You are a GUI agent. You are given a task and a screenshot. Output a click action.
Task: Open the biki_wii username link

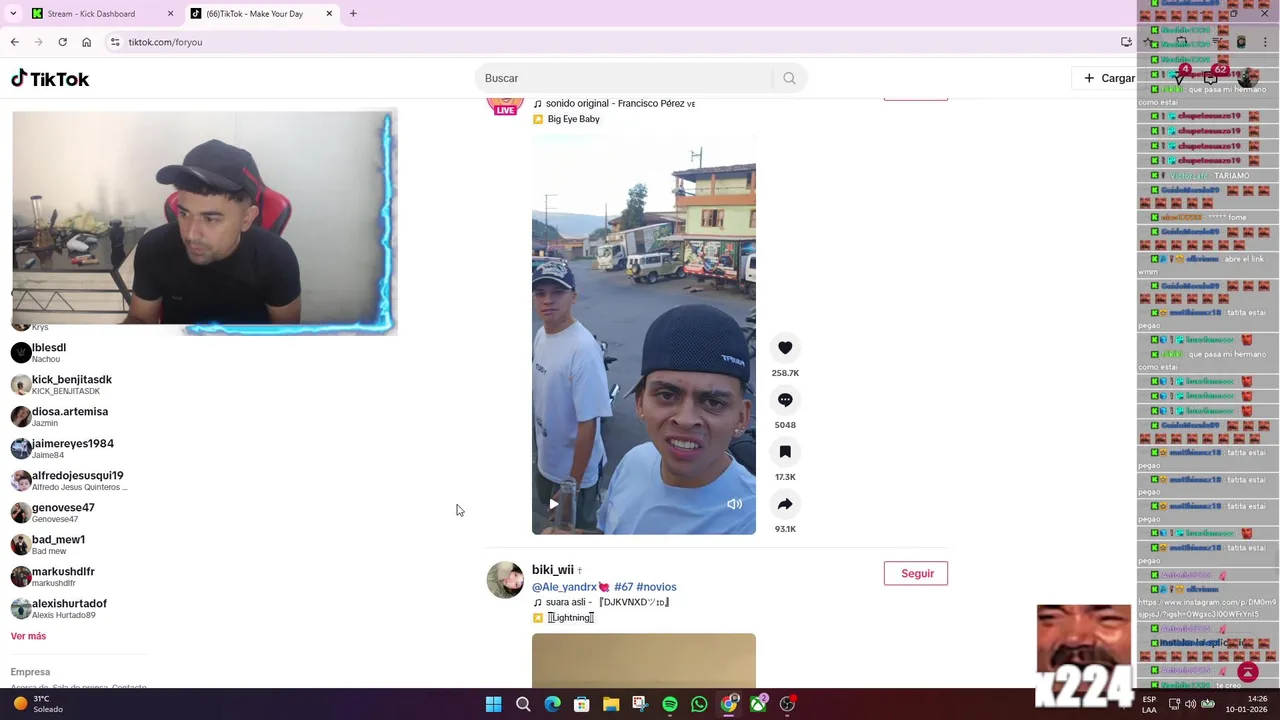pos(553,570)
